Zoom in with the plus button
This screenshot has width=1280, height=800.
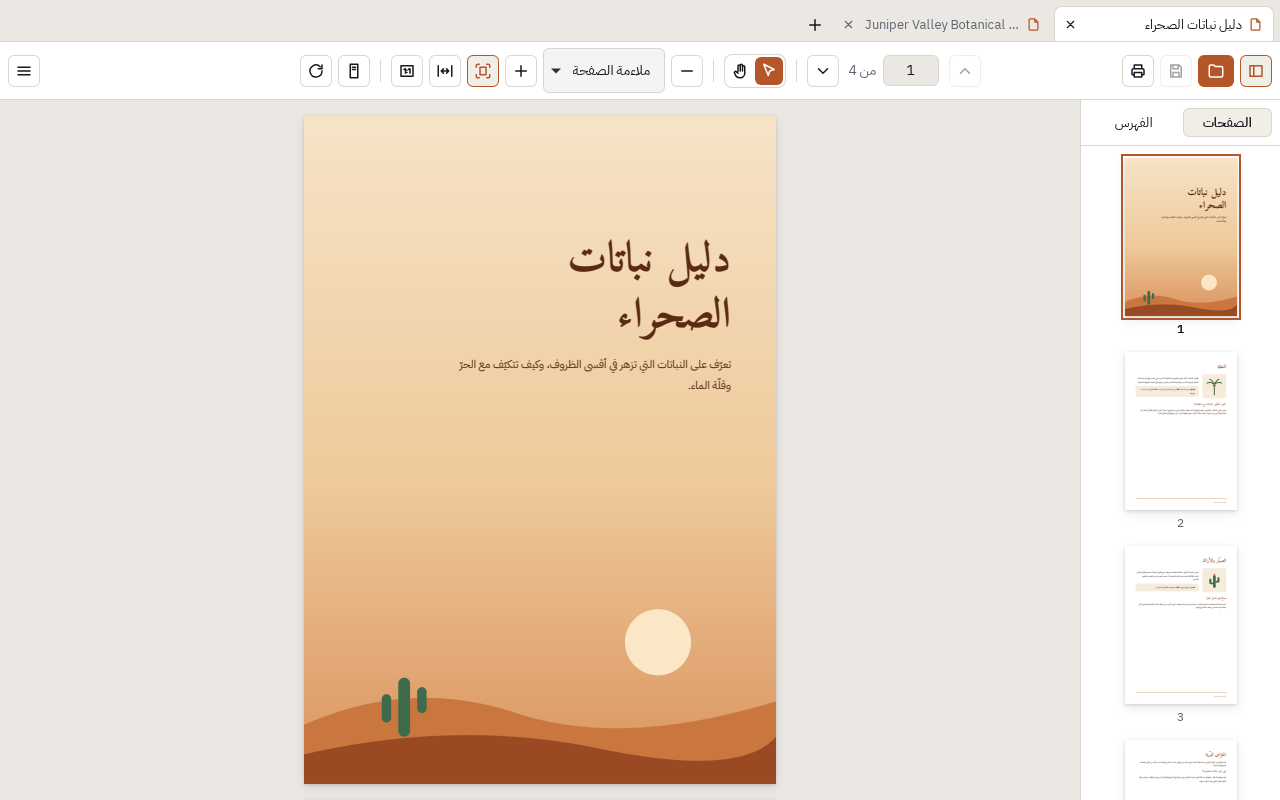point(521,71)
